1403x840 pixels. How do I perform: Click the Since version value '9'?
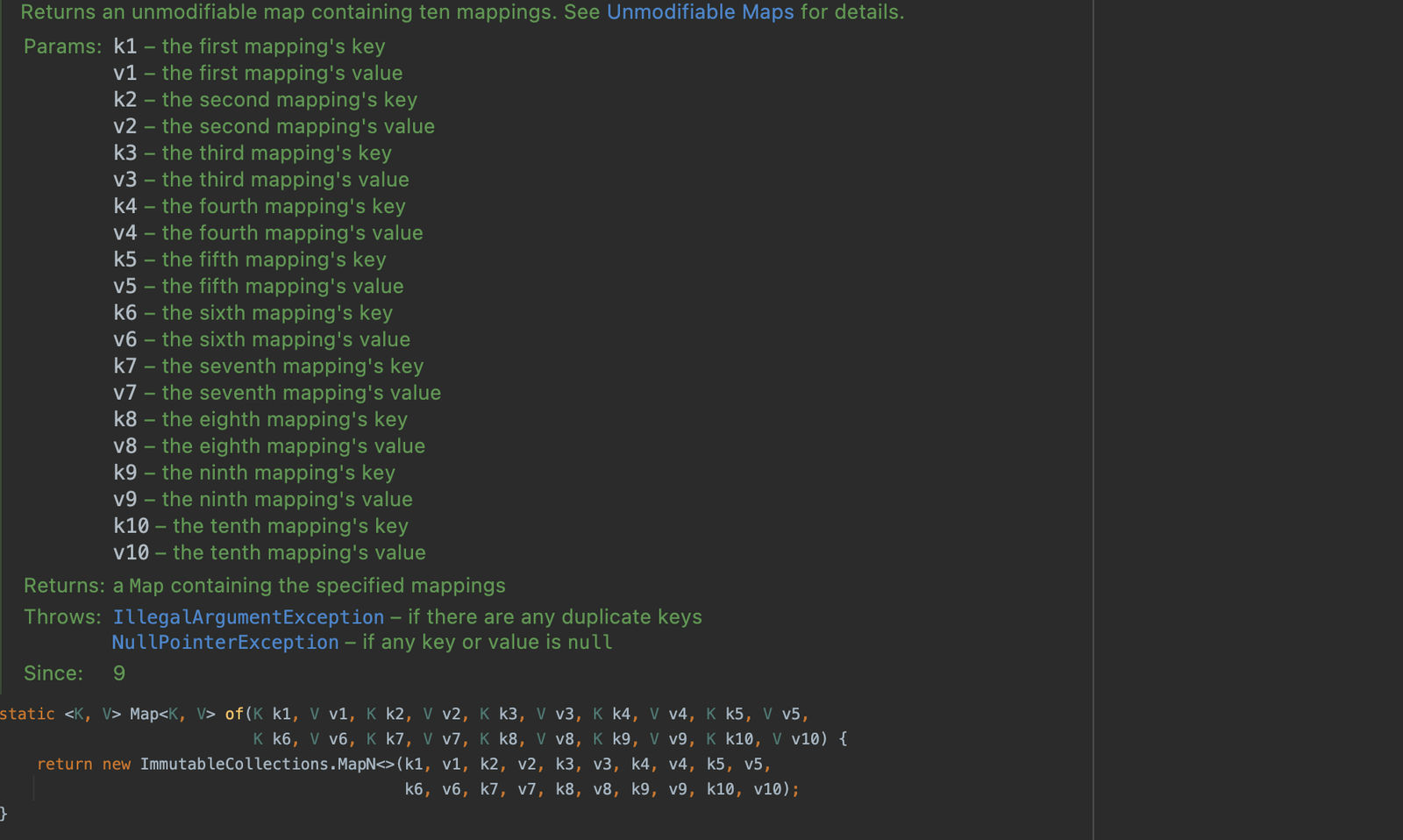pos(119,673)
